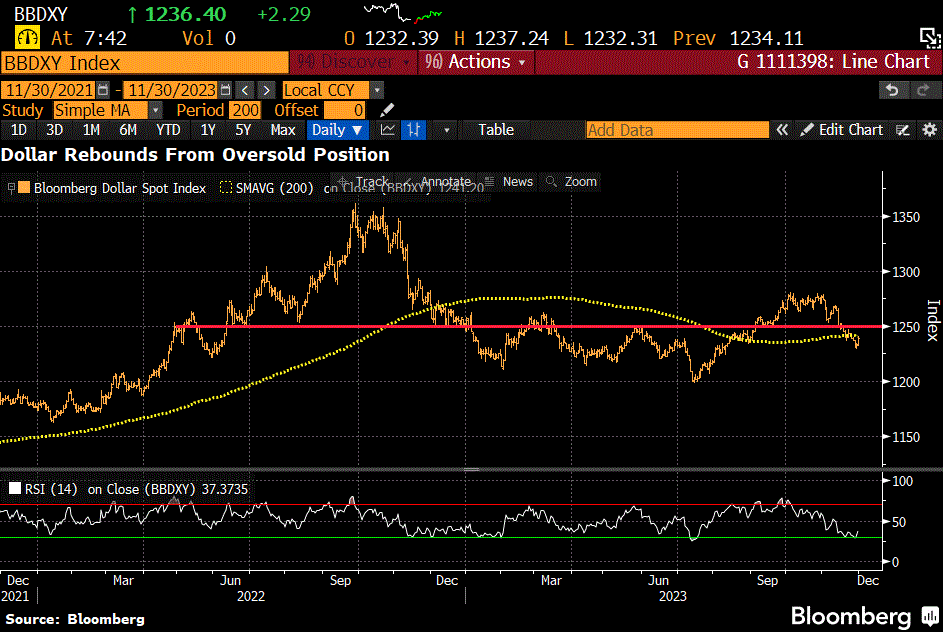The image size is (943, 632).
Task: Click the undo arrow button
Action: [892, 90]
